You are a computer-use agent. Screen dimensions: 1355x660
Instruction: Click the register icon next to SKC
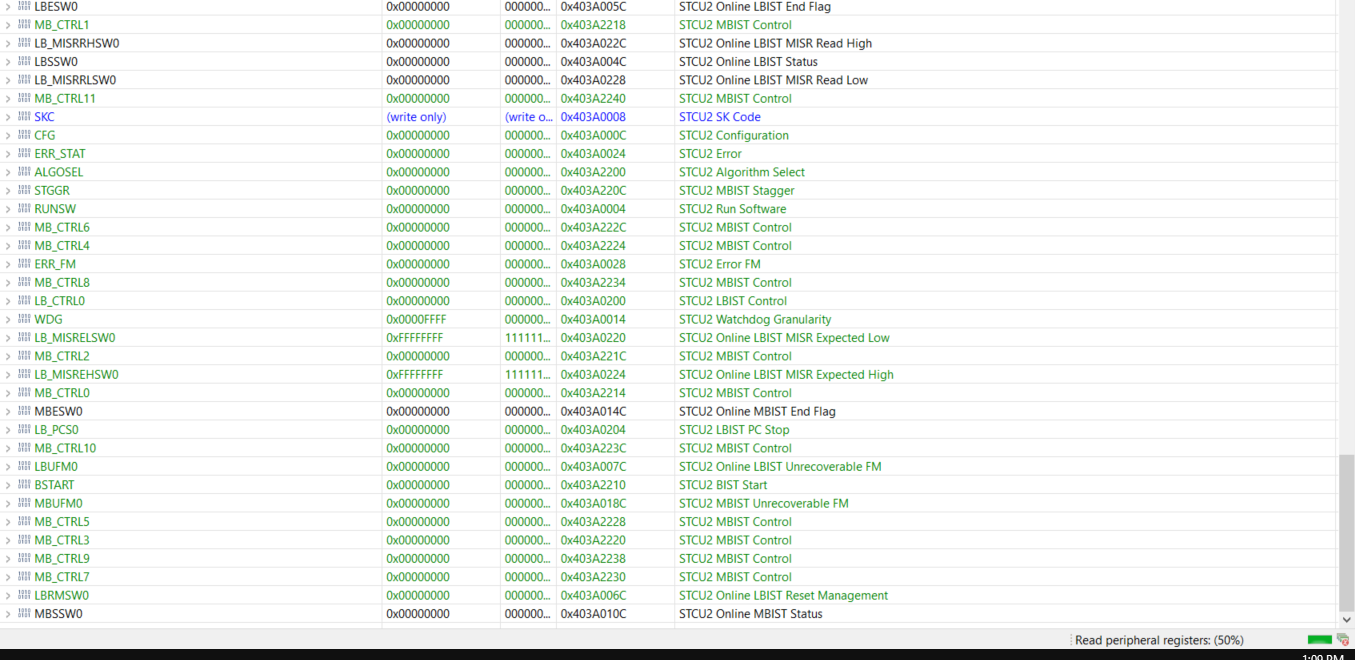24,117
